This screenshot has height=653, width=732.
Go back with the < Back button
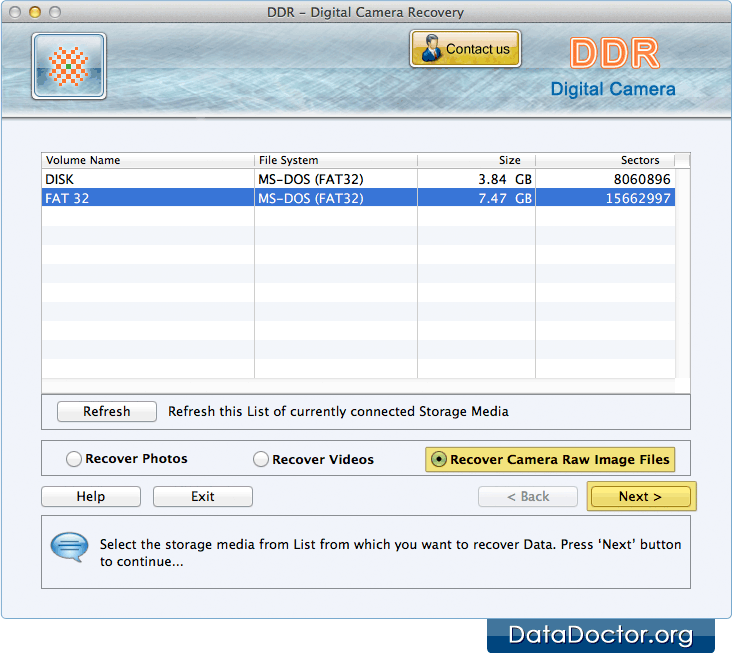pyautogui.click(x=528, y=496)
